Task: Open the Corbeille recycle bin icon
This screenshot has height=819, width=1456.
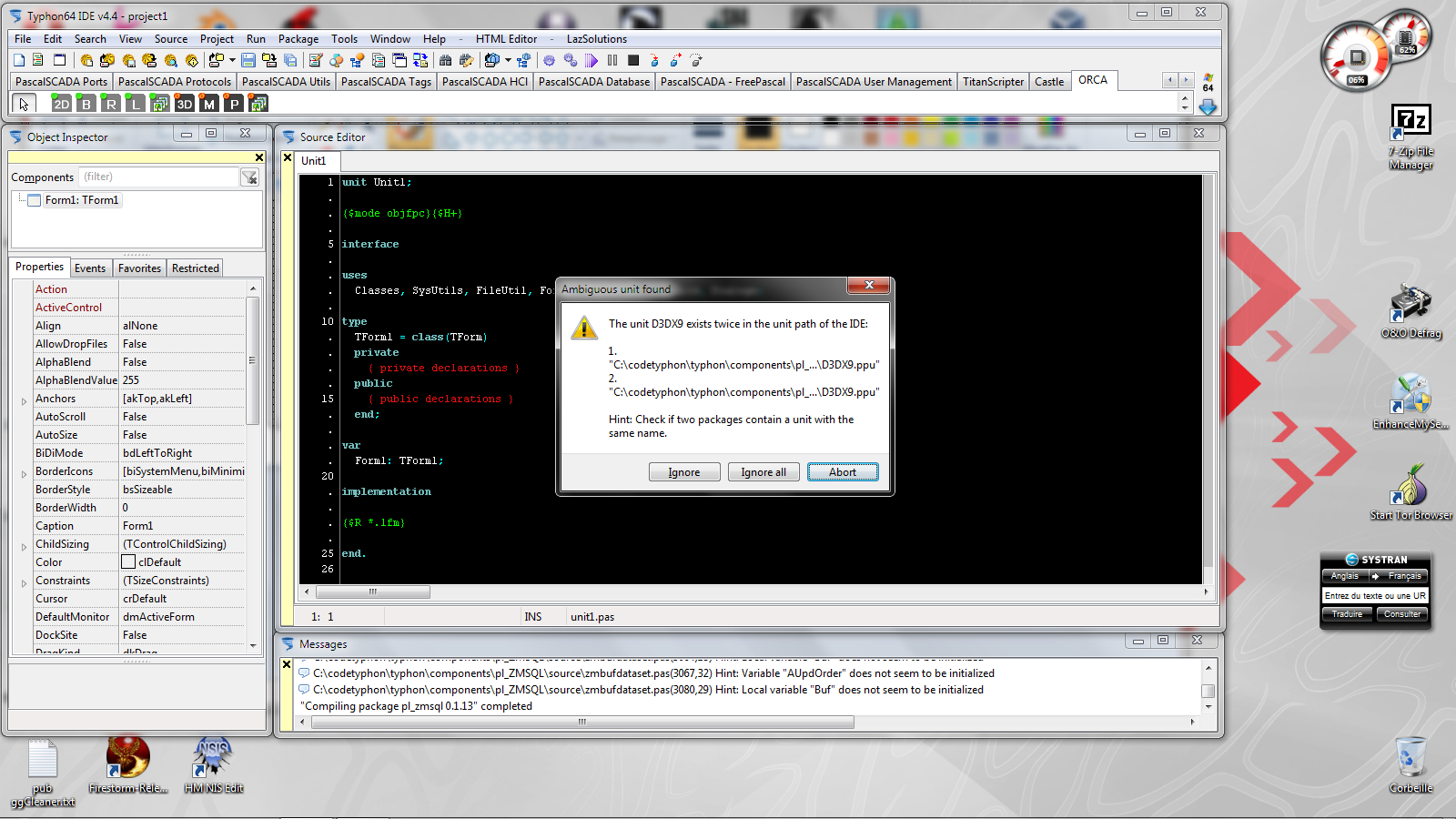Action: (1410, 765)
